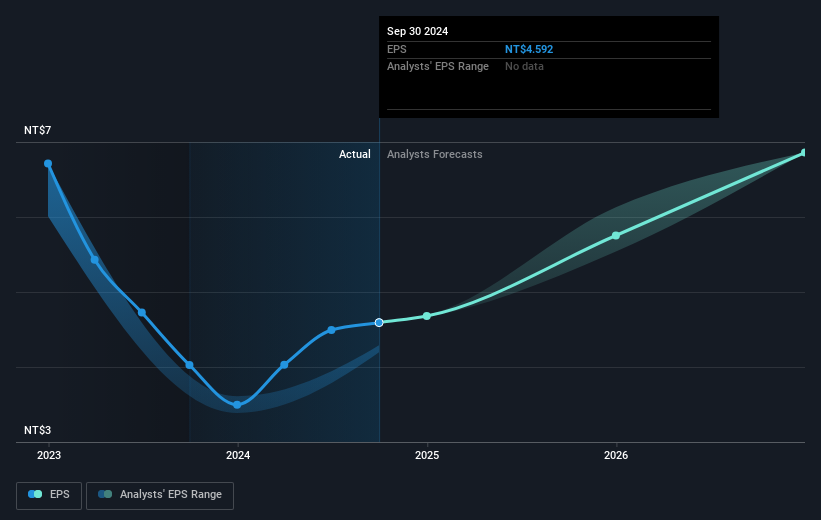Click the 'Analysts' EPS Range' row label in tooltip
The width and height of the screenshot is (821, 520).
[x=438, y=67]
